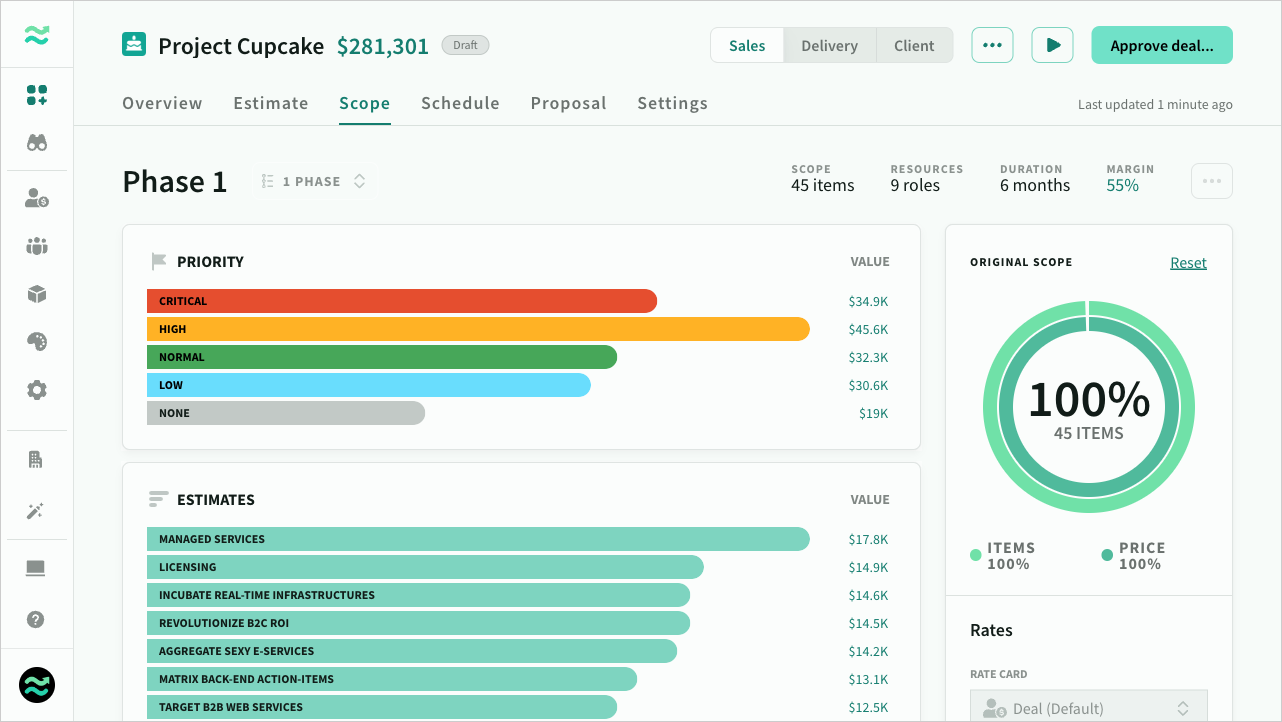Click the $34.9K critical value
1282x722 pixels.
pyautogui.click(x=868, y=301)
